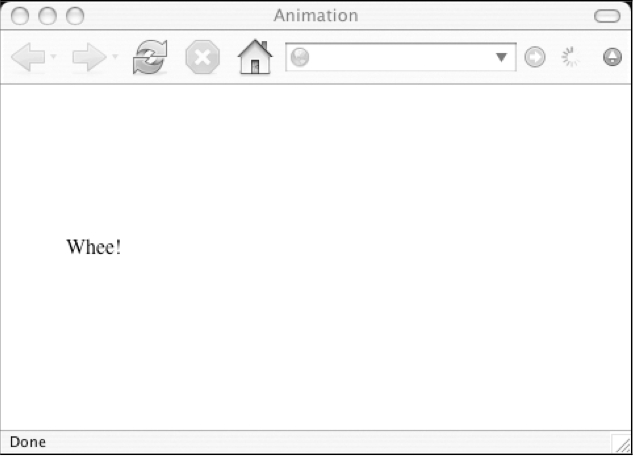
Task: Click the round up-arrow icon at toolbar end
Action: 612,56
